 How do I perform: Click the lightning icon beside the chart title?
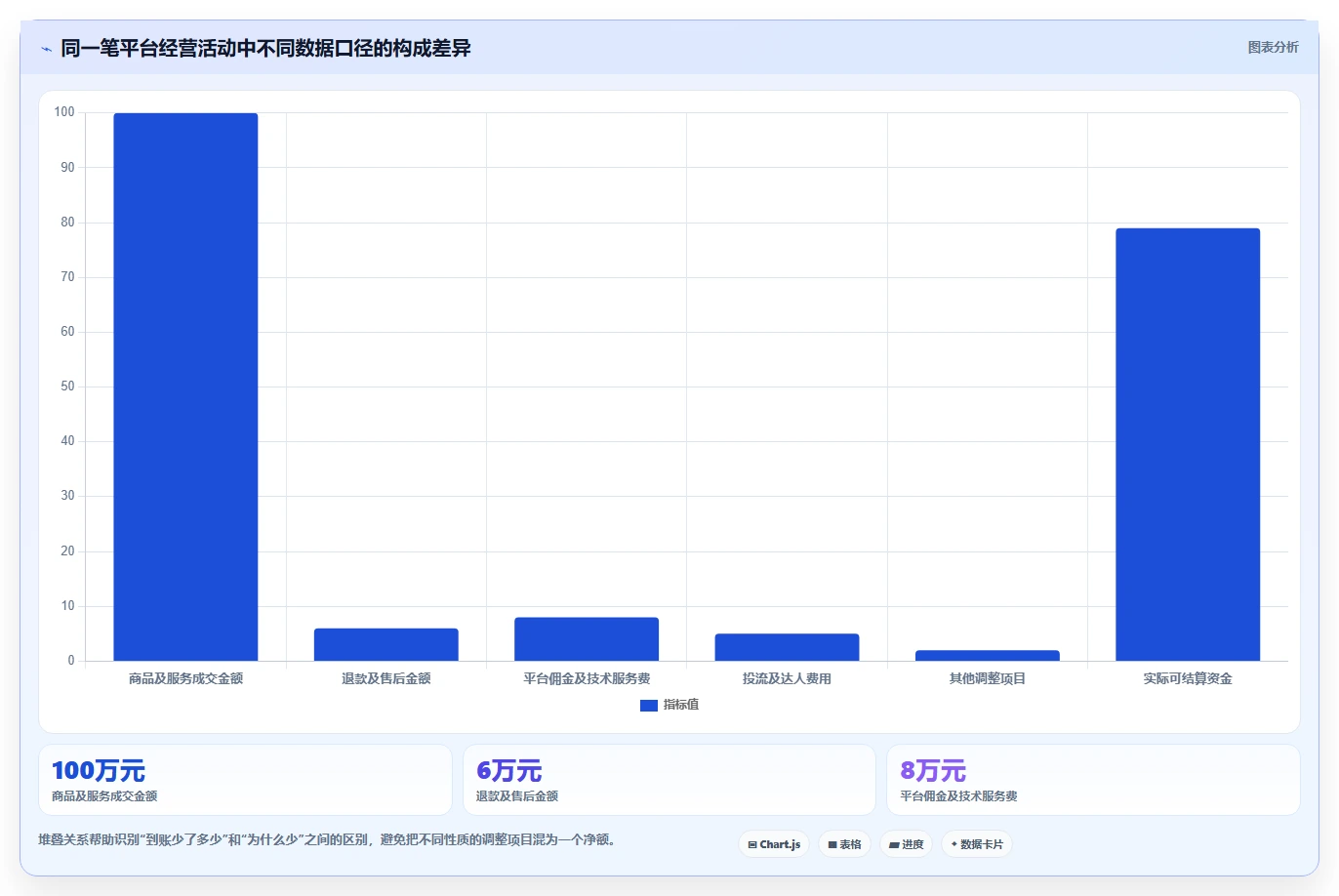click(46, 49)
